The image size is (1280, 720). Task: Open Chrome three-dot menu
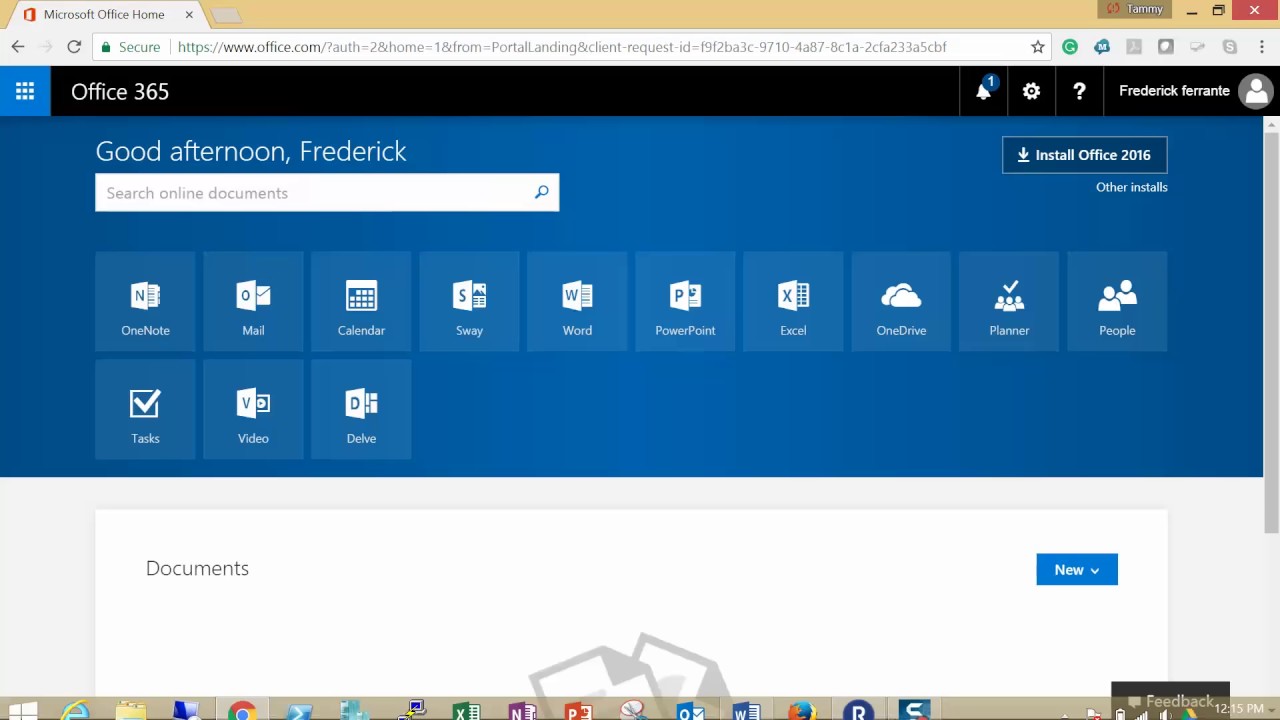pyautogui.click(x=1262, y=47)
